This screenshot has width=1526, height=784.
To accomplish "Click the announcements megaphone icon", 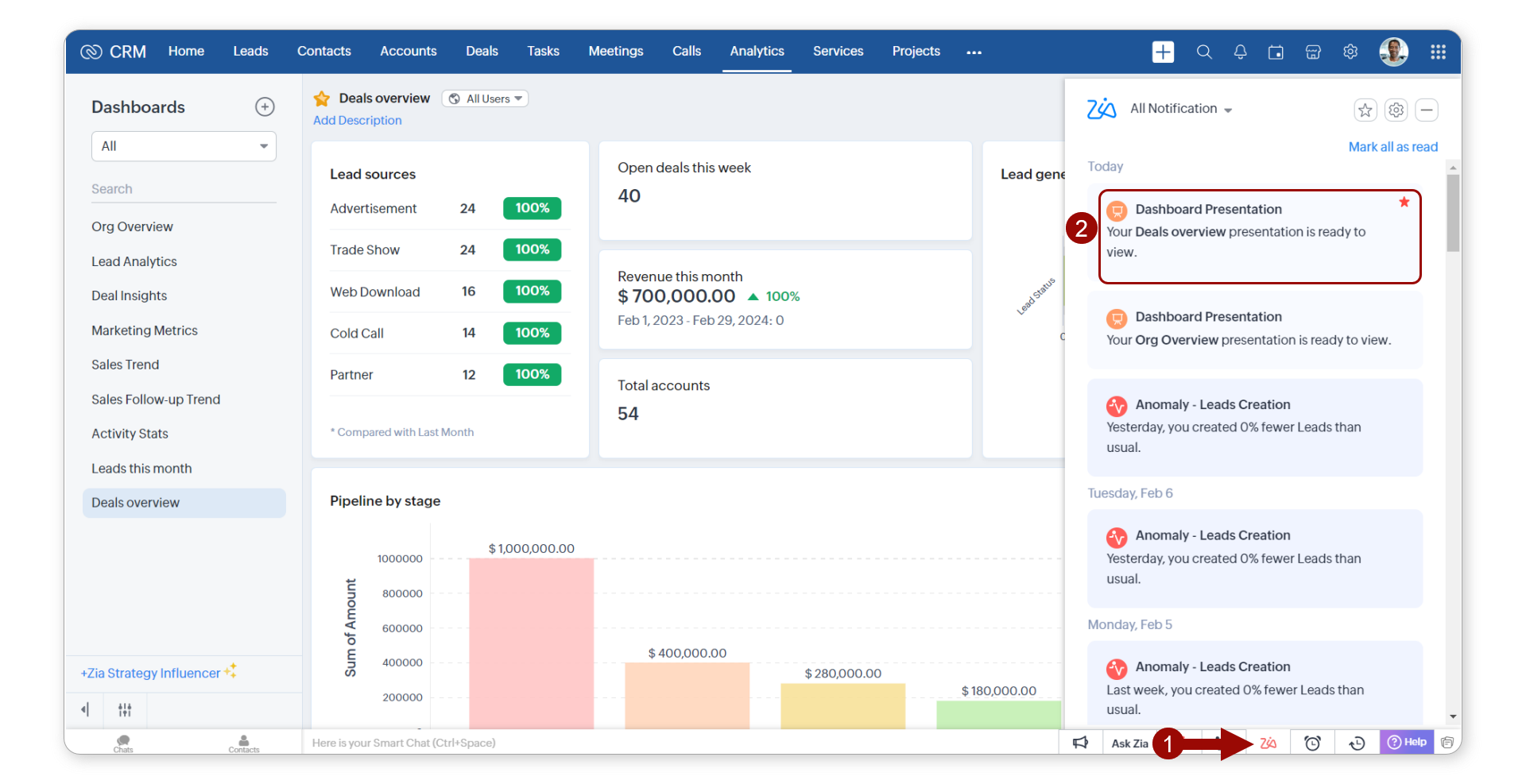I will coord(1080,743).
